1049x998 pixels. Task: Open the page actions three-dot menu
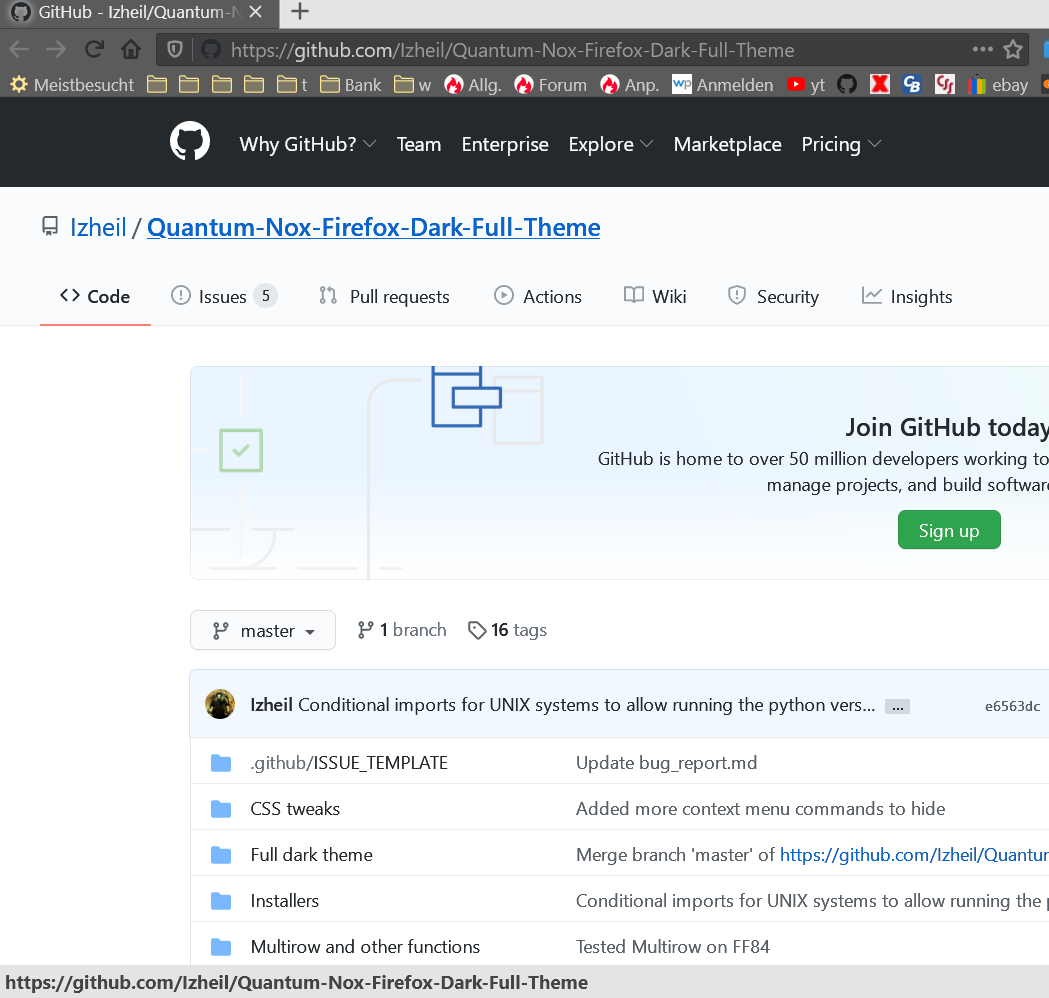pos(982,49)
